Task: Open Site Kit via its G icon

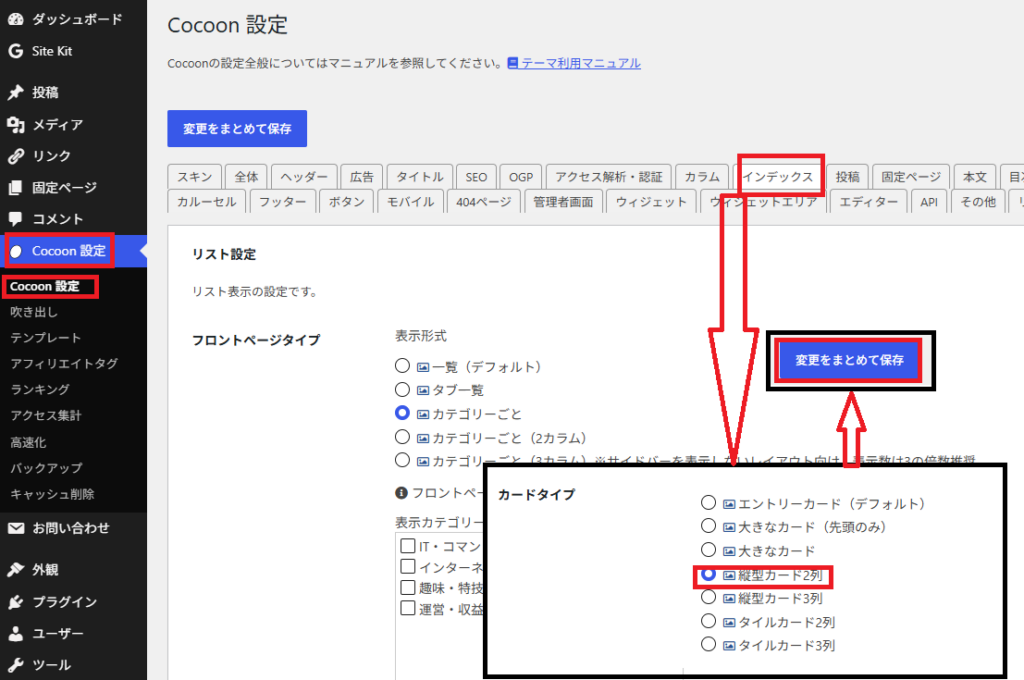Action: coord(16,51)
